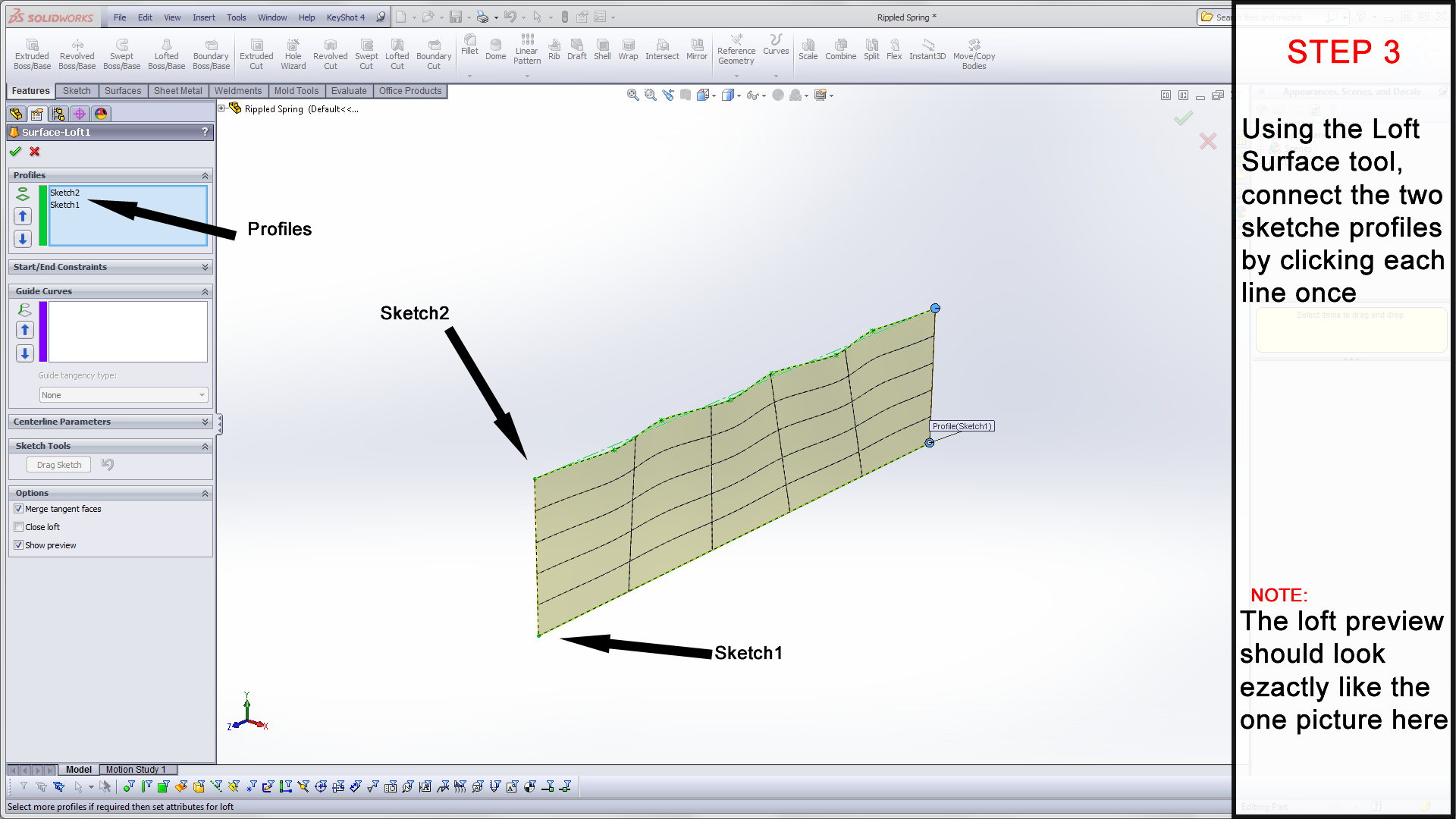1456x819 pixels.
Task: Open the Hole Wizard tool
Action: [293, 52]
